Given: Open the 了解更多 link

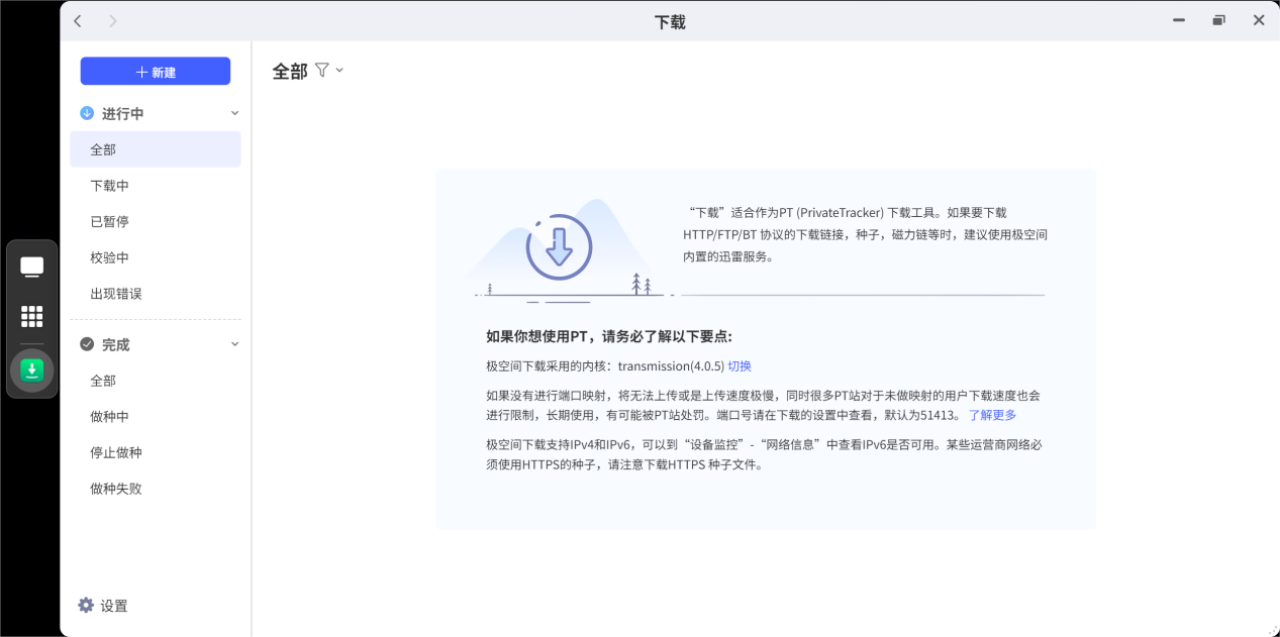Looking at the screenshot, I should click(x=992, y=415).
